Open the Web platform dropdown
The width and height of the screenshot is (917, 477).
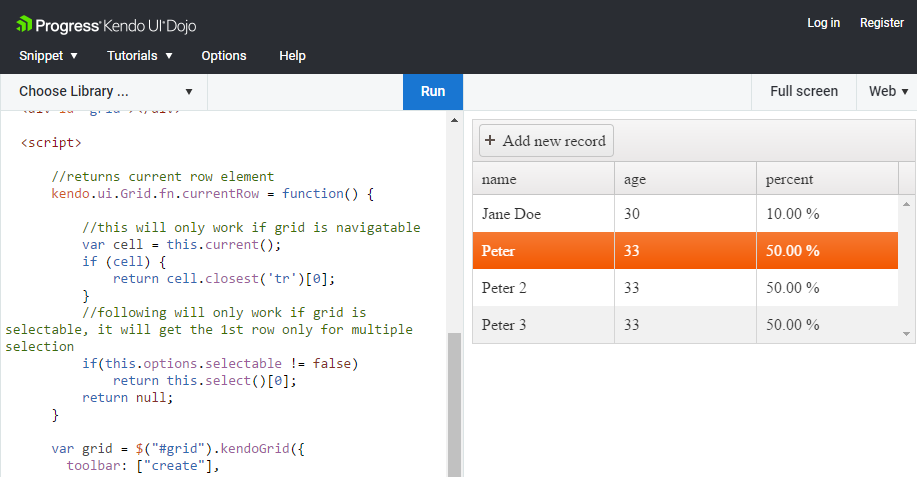(887, 91)
